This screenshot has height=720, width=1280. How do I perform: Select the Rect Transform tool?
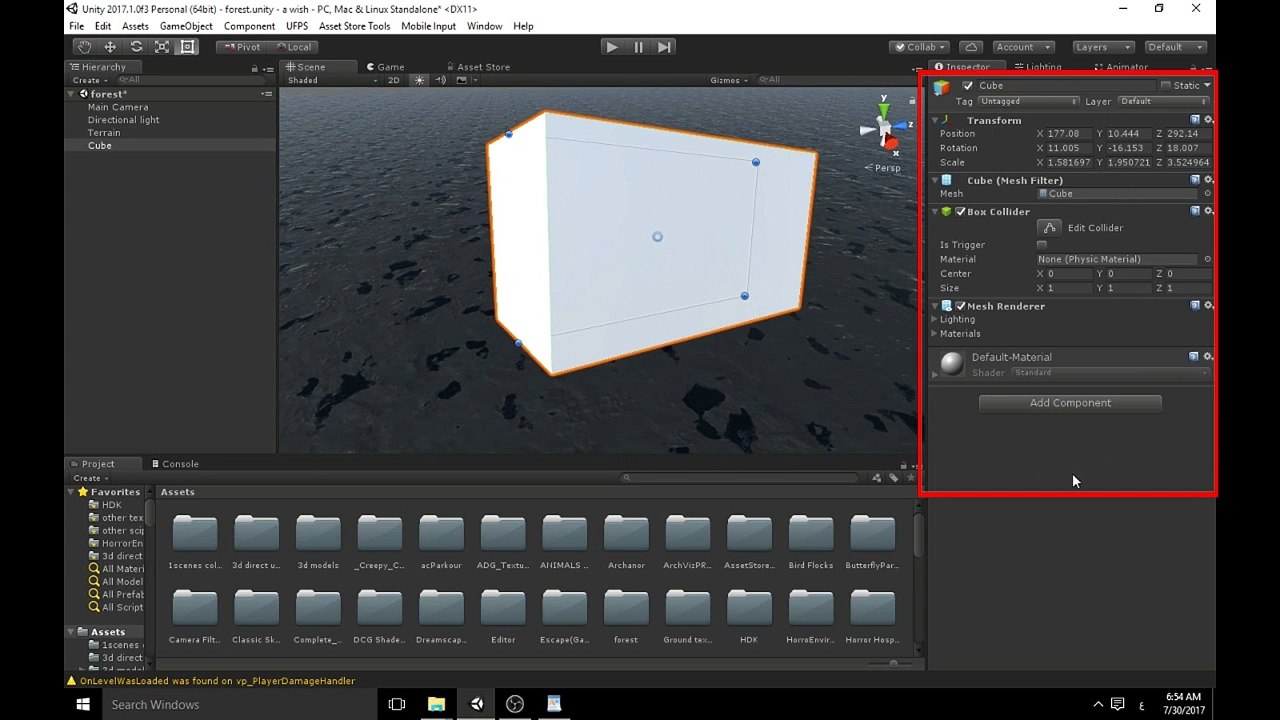[x=187, y=47]
